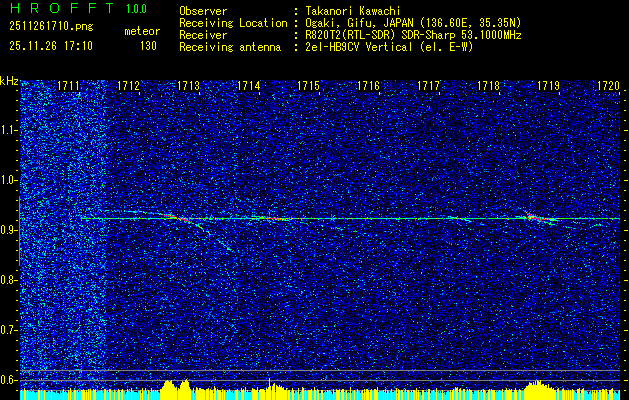
Task: Click the 1711 time marker
Action: point(68,86)
